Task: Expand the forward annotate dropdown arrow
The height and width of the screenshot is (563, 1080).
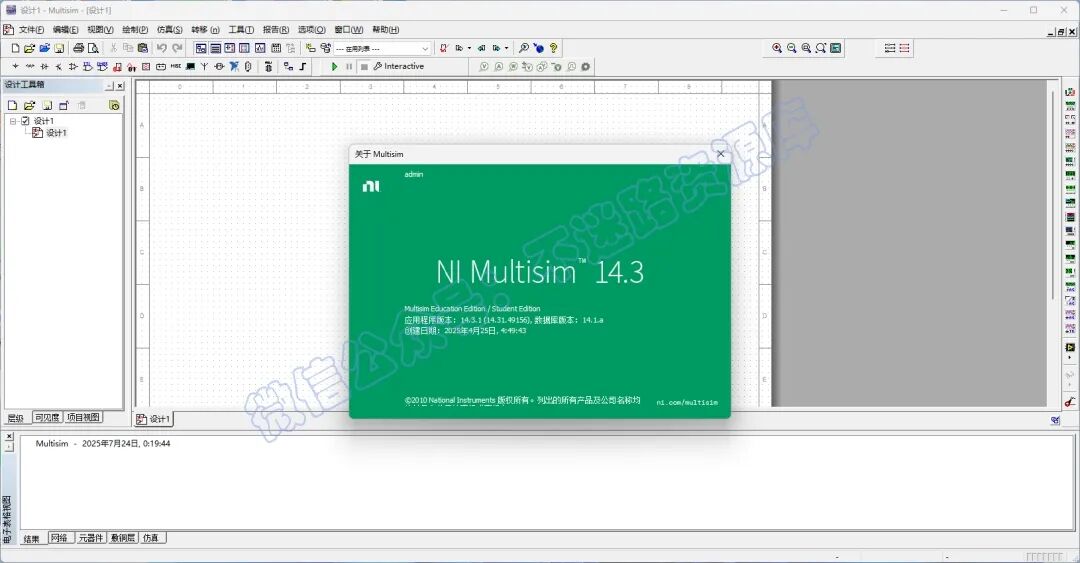Action: pos(506,48)
